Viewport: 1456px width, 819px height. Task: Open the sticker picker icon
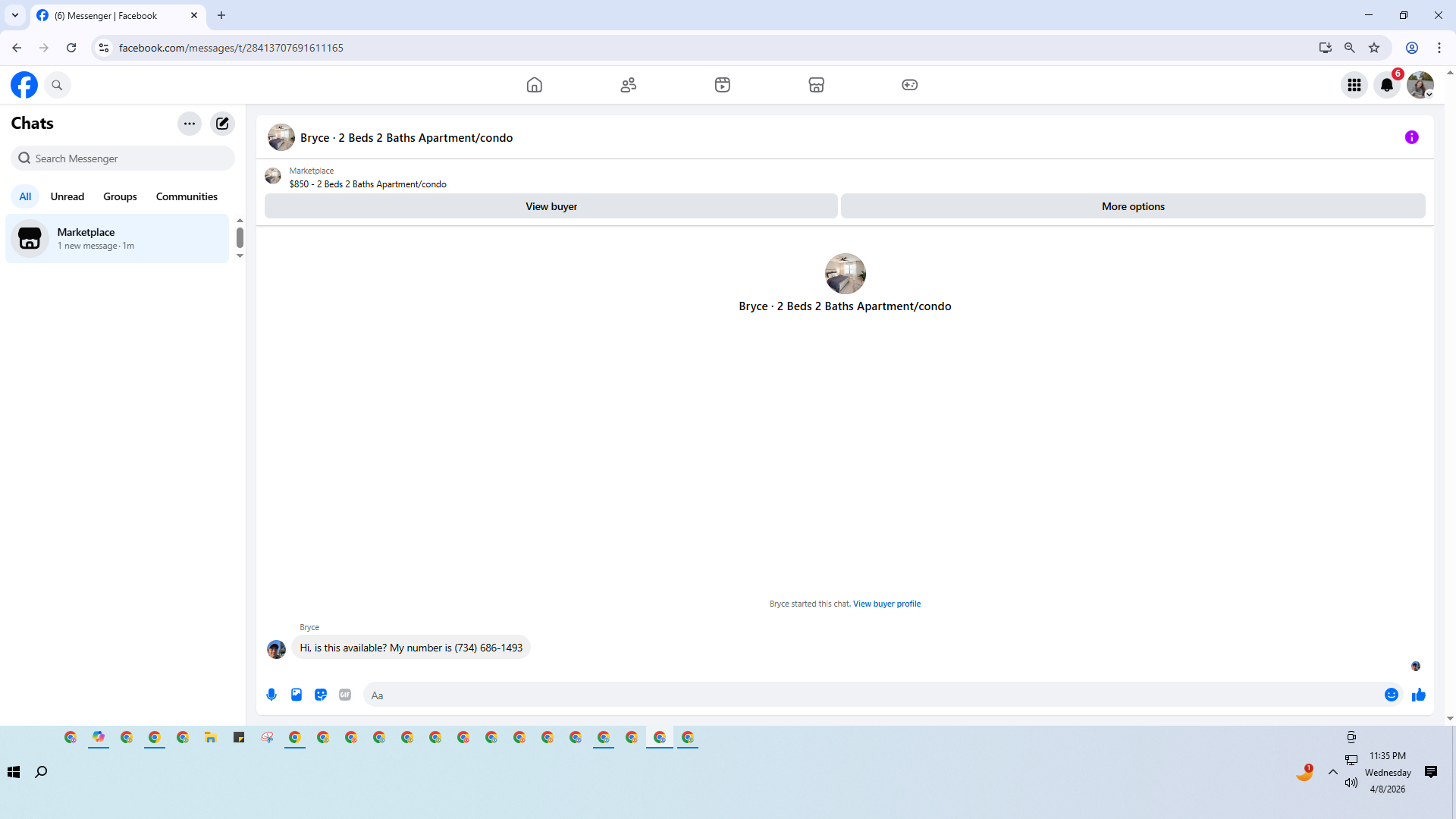point(321,695)
